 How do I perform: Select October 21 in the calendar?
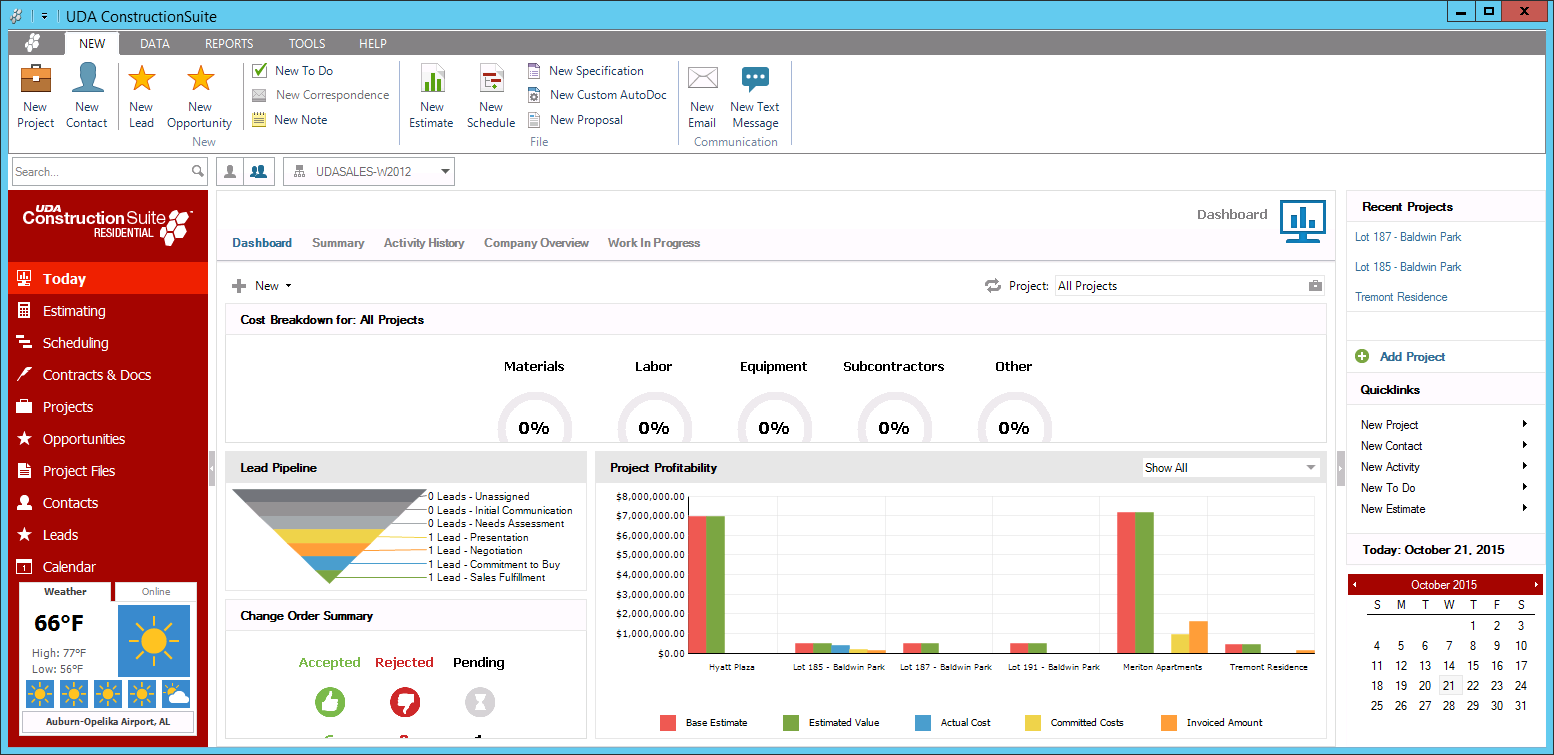(1449, 685)
